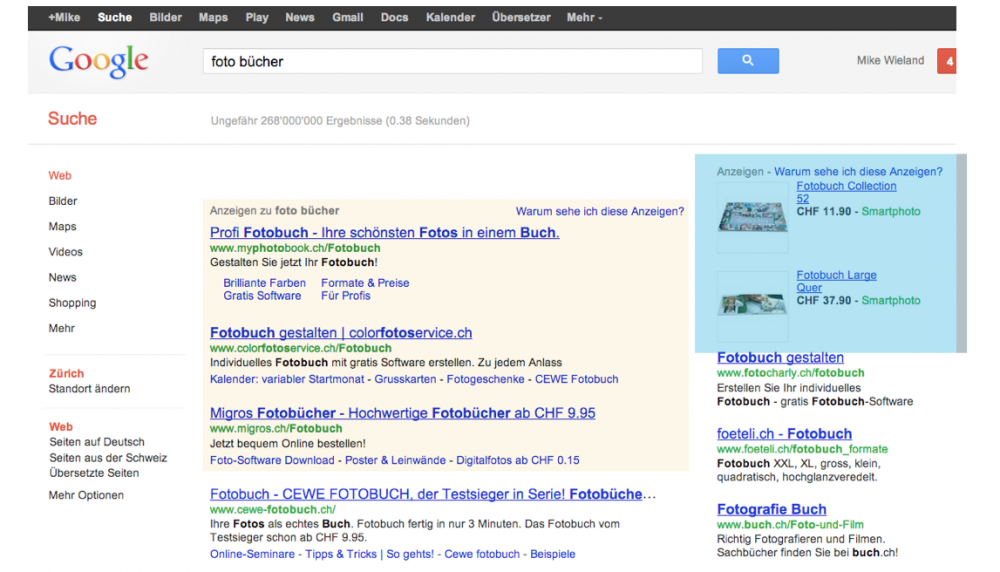
Task: Open Maps from the top bar
Action: point(213,18)
